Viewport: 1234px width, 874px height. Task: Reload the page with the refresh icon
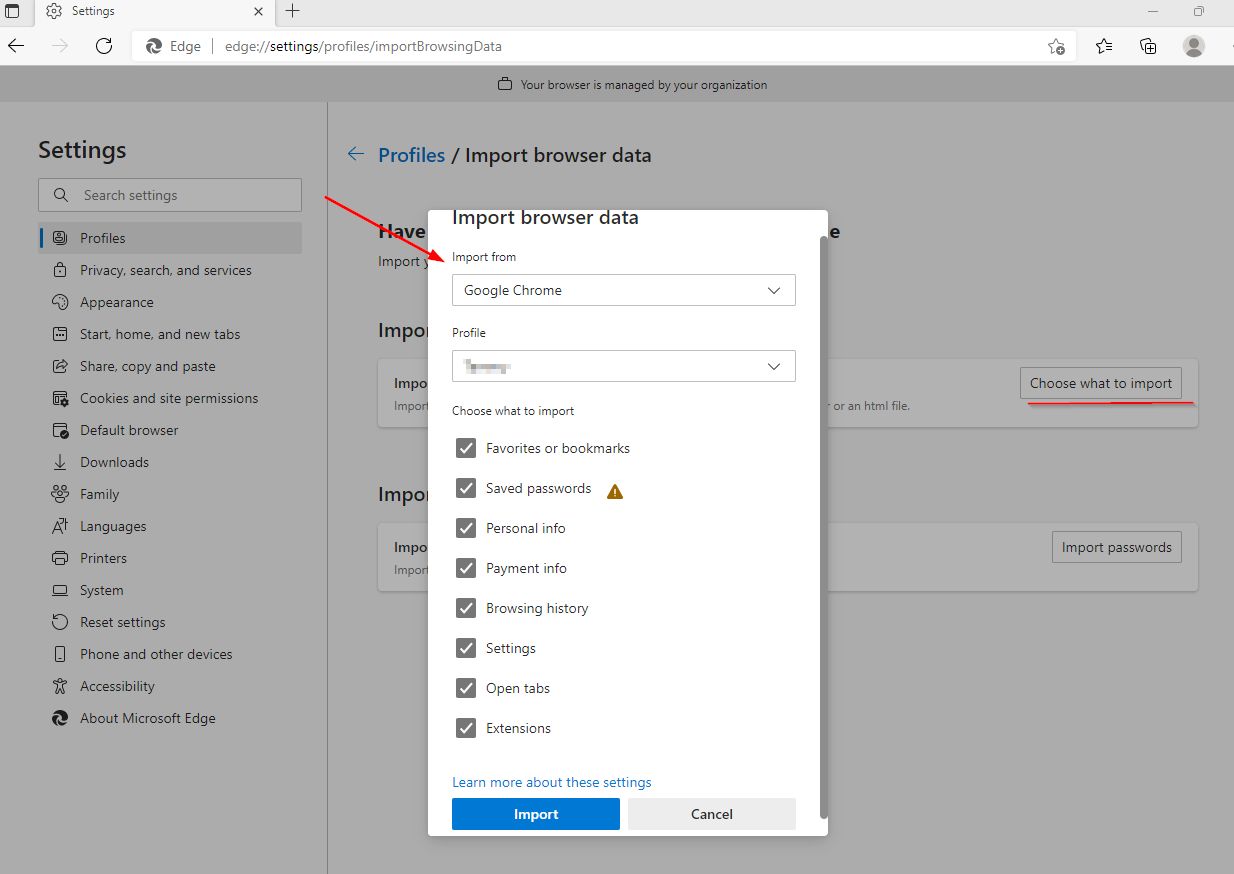point(104,46)
